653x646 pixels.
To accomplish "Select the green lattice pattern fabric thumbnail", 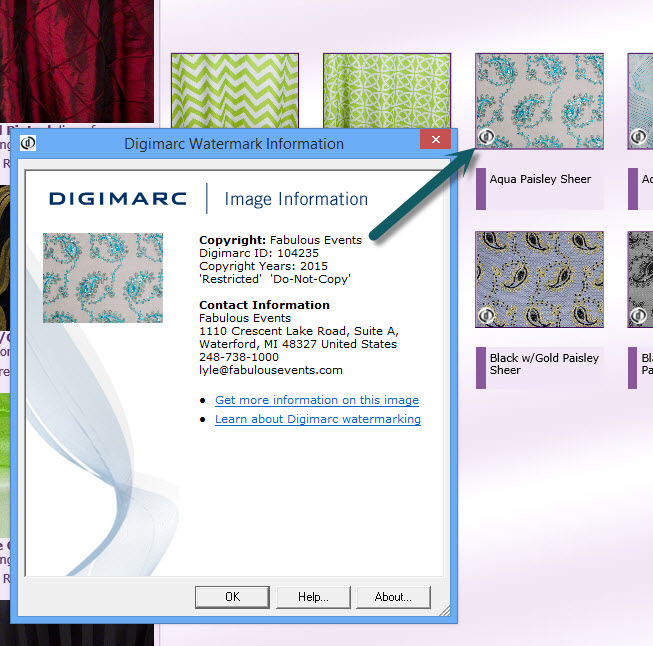I will (387, 90).
